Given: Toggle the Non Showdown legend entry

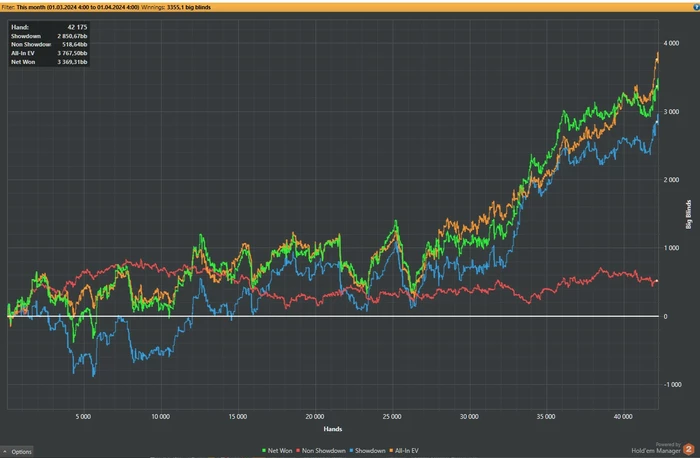Looking at the screenshot, I should (x=321, y=451).
